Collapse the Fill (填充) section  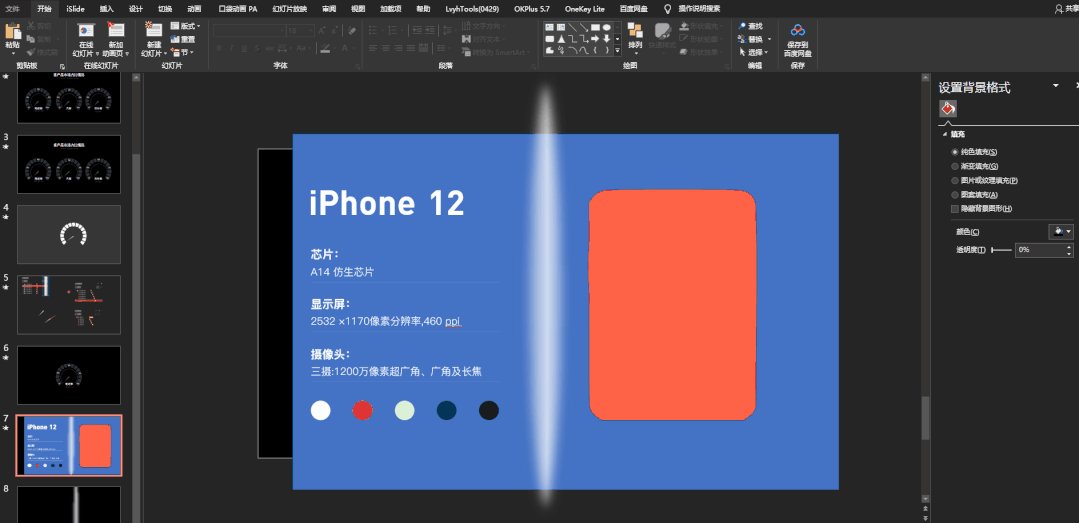[946, 134]
